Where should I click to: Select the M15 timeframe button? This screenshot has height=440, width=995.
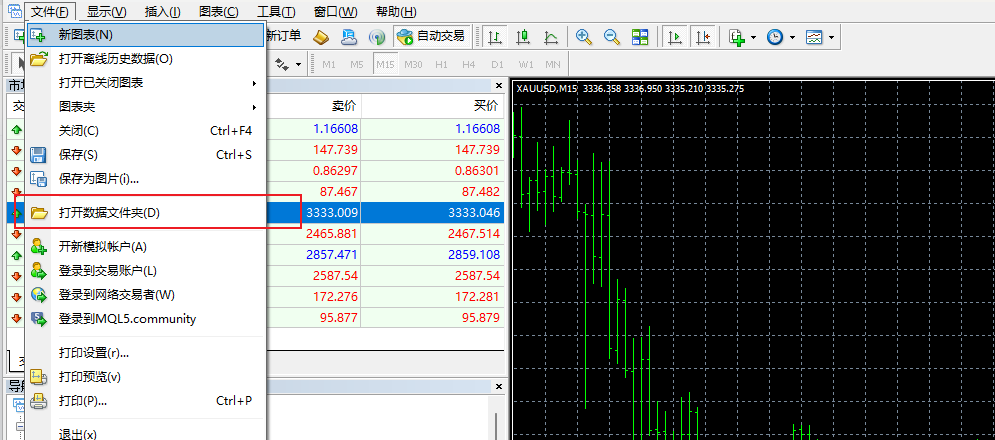click(385, 64)
